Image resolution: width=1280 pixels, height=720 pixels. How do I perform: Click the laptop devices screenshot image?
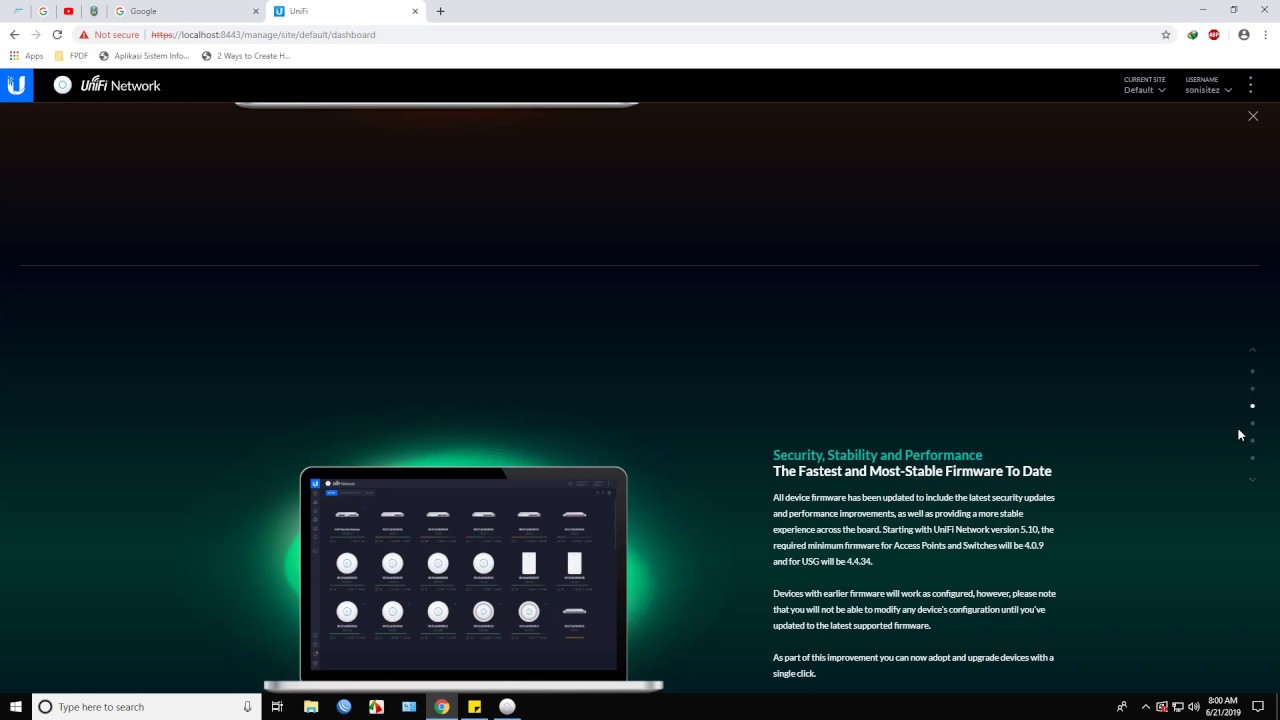click(x=463, y=578)
